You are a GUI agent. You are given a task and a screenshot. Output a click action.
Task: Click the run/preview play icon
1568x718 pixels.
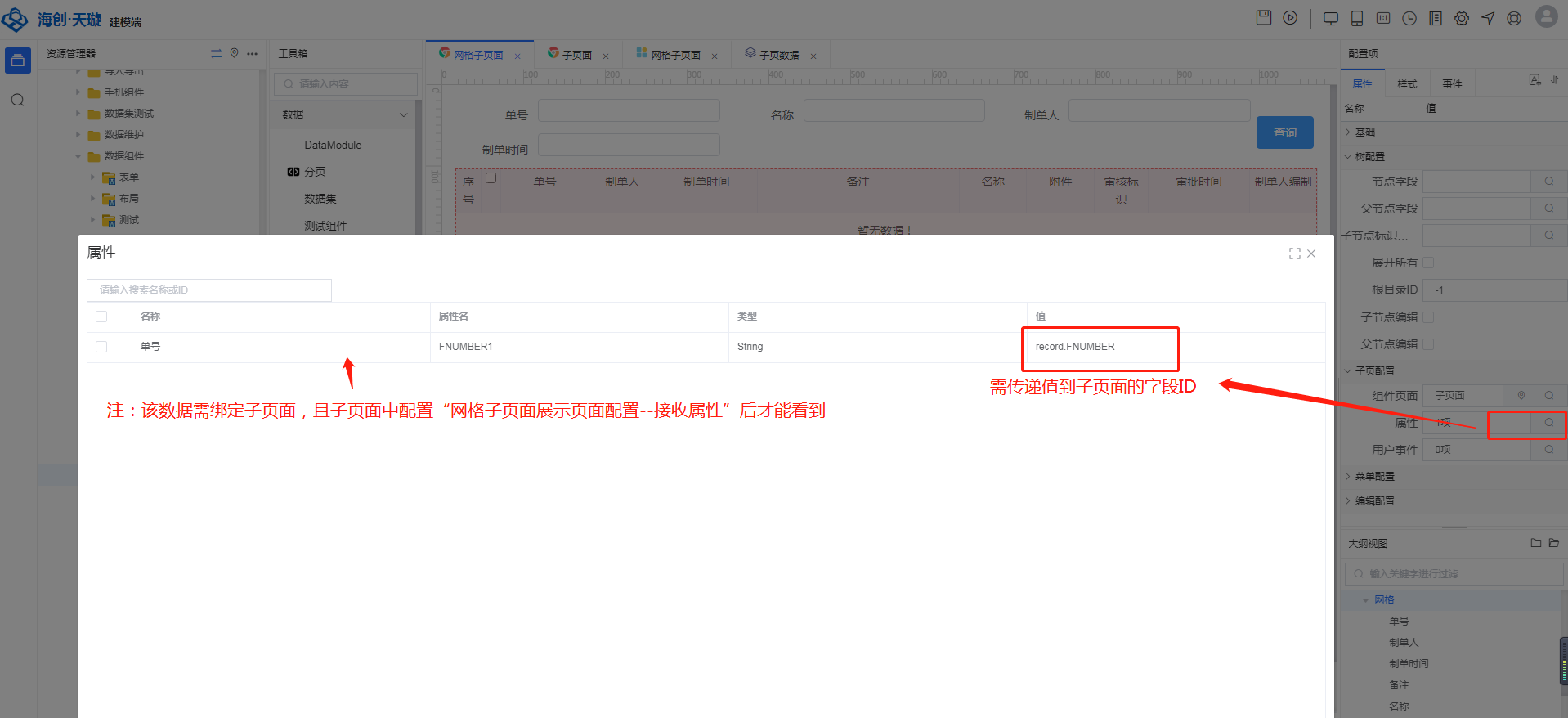click(1290, 18)
